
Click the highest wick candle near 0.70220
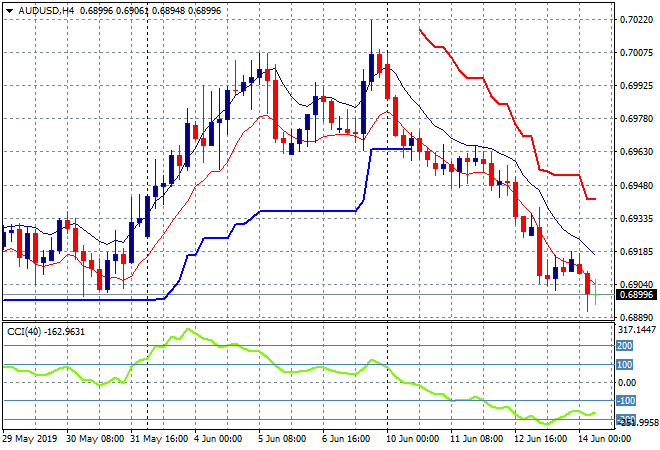tap(371, 55)
